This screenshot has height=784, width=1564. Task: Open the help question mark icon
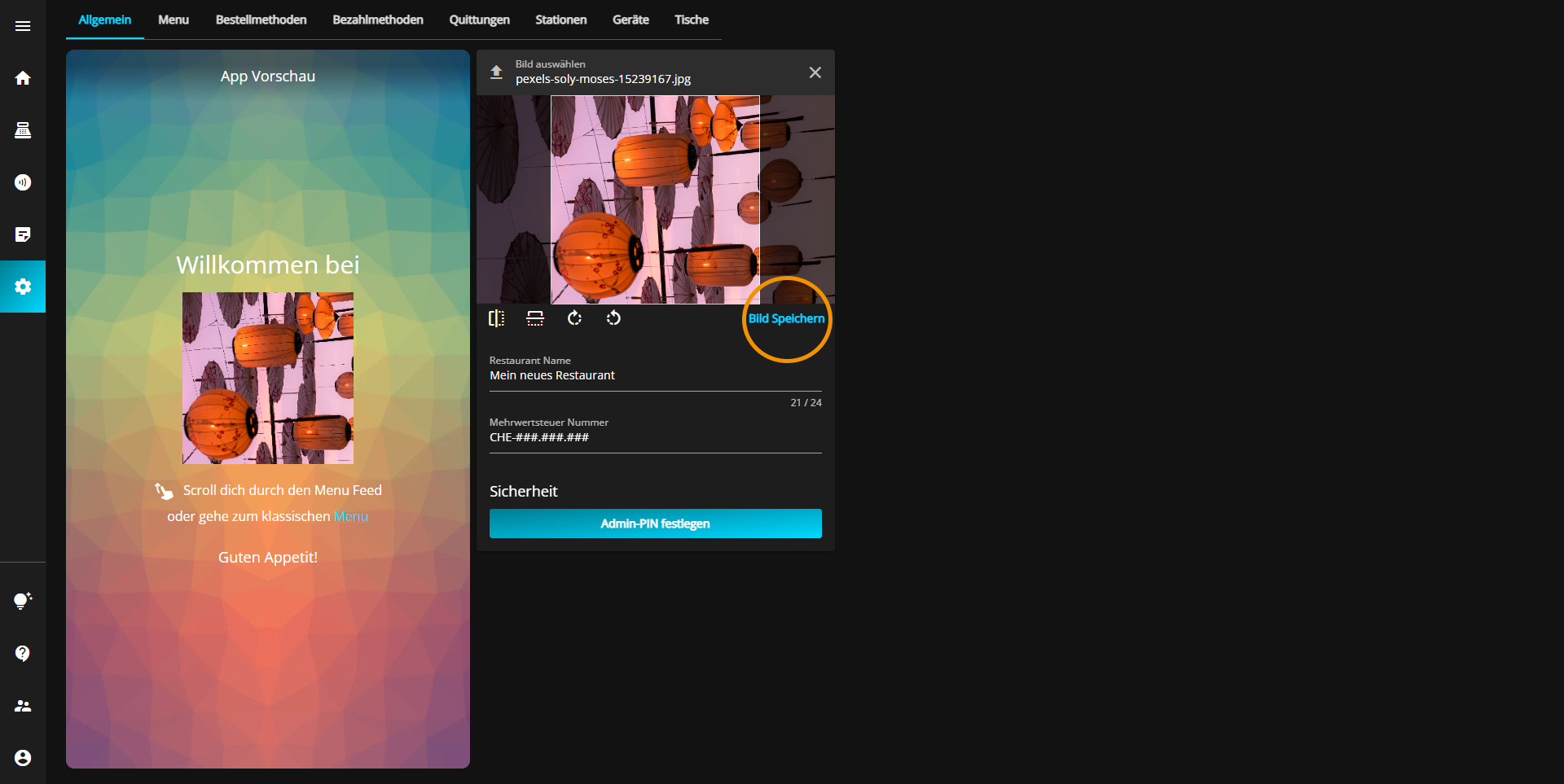tap(23, 654)
